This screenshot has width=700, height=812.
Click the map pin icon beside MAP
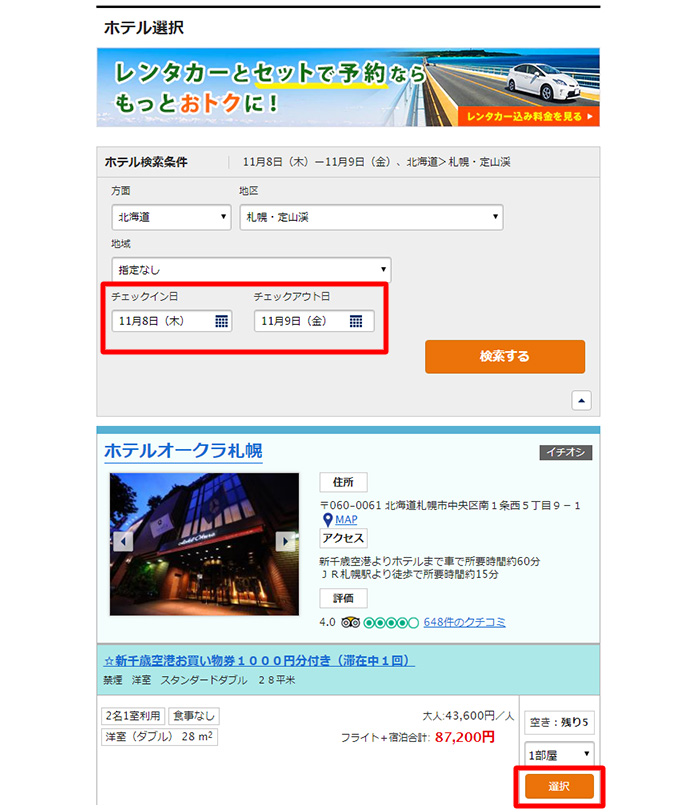pyautogui.click(x=327, y=519)
